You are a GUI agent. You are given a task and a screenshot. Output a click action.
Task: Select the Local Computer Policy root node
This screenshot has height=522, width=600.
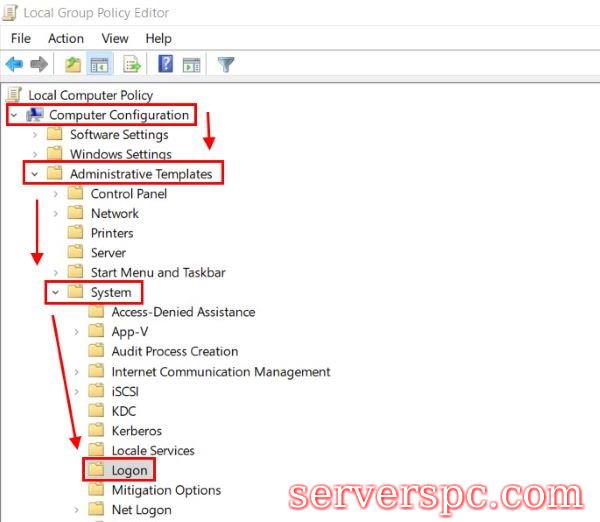90,95
